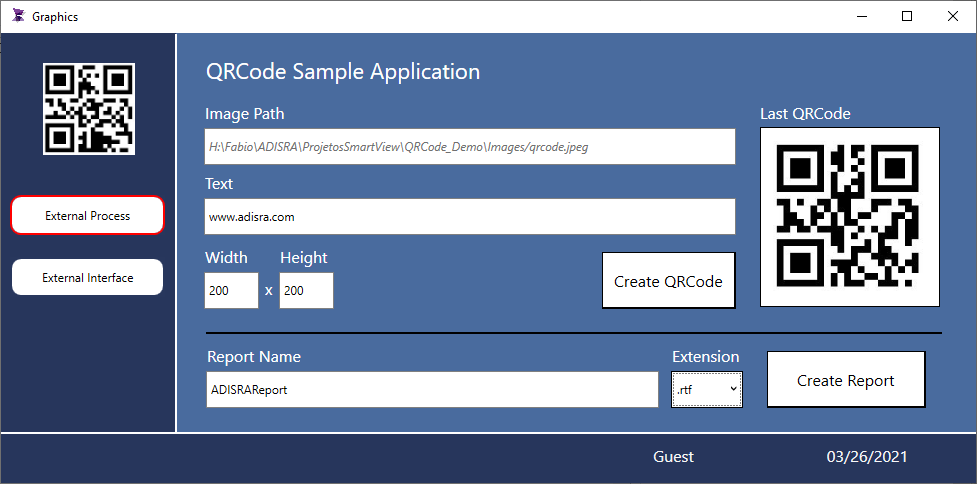Click the Height input box
Screen dimensions: 977x484
coord(306,290)
